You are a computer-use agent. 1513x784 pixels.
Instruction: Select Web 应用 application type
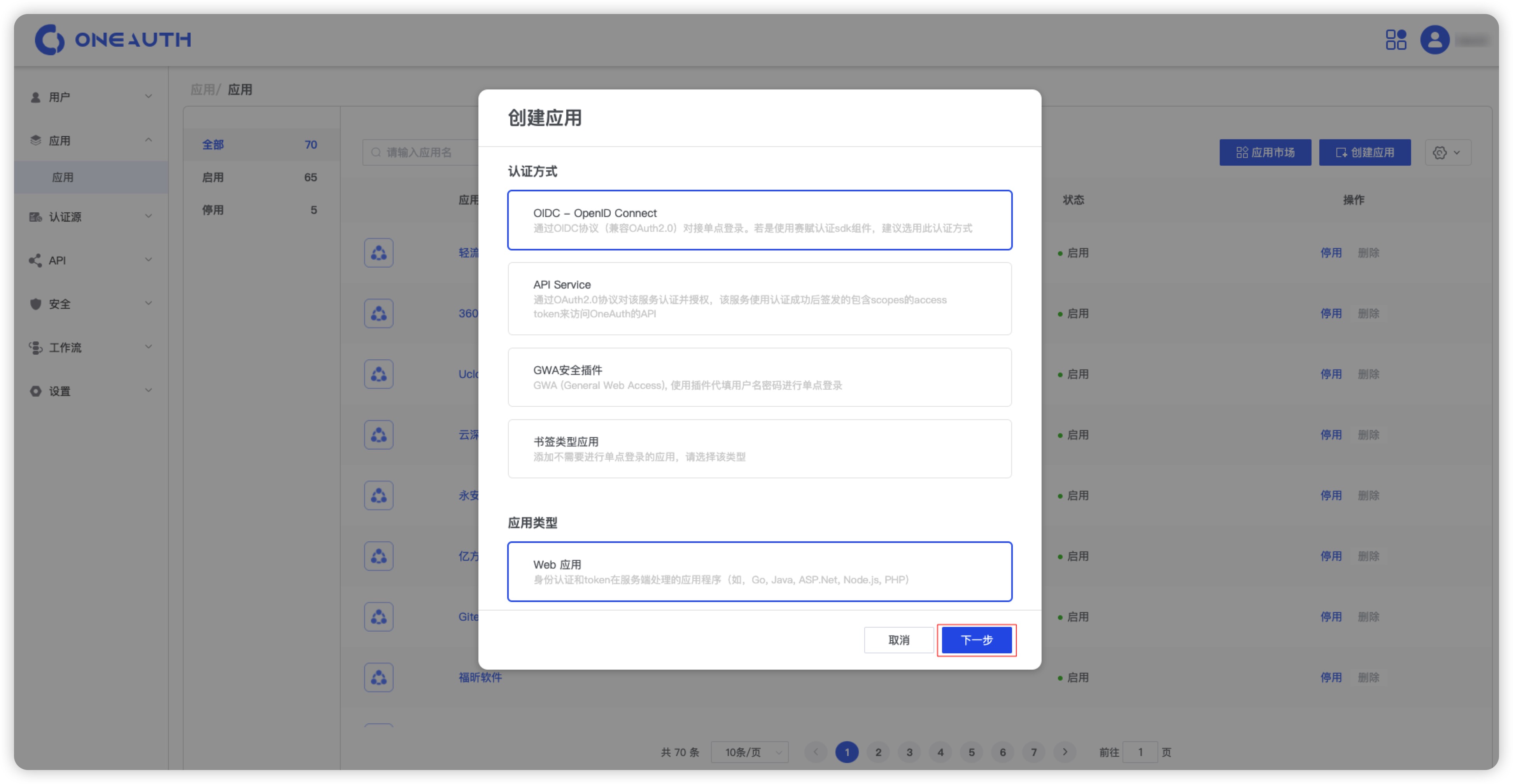pos(760,571)
